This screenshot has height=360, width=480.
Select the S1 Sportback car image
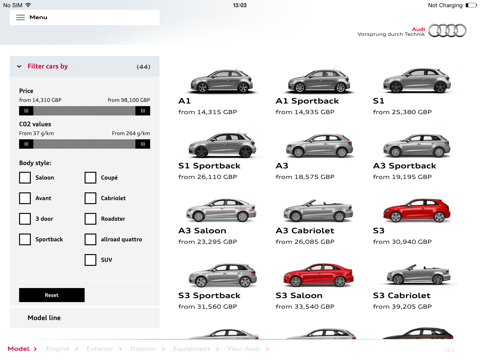pyautogui.click(x=222, y=145)
